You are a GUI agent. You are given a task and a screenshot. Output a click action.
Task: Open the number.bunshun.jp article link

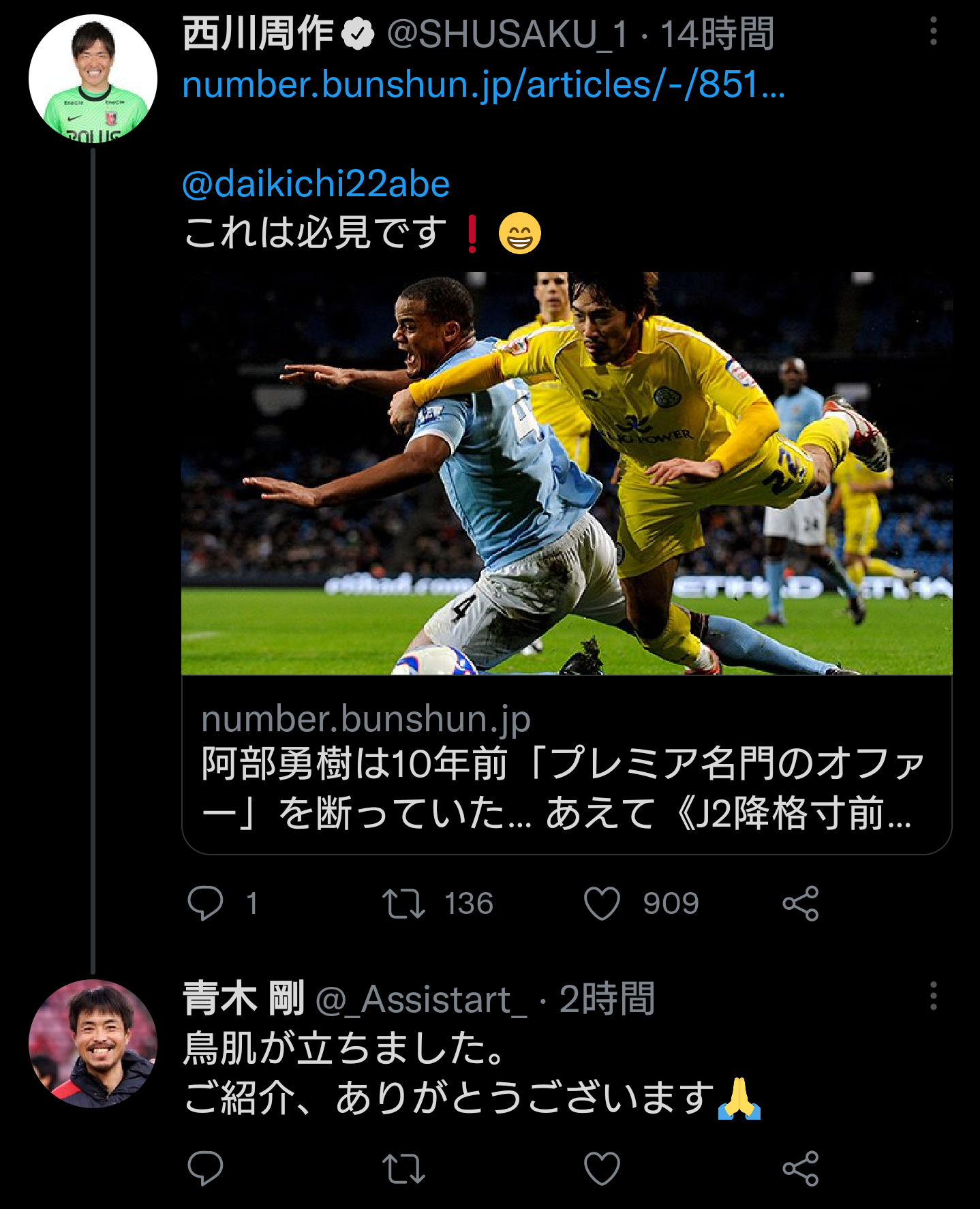point(483,85)
